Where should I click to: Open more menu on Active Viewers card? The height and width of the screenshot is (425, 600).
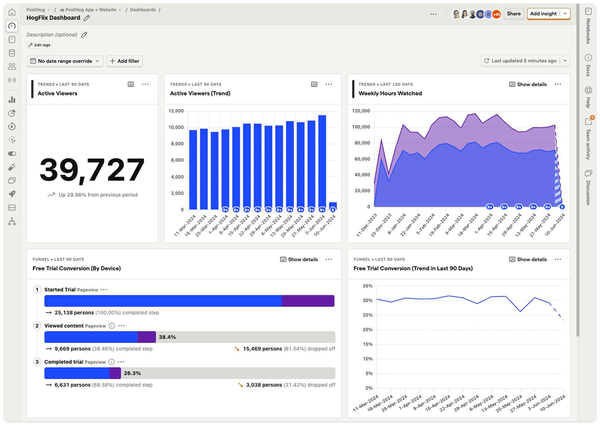(x=145, y=84)
